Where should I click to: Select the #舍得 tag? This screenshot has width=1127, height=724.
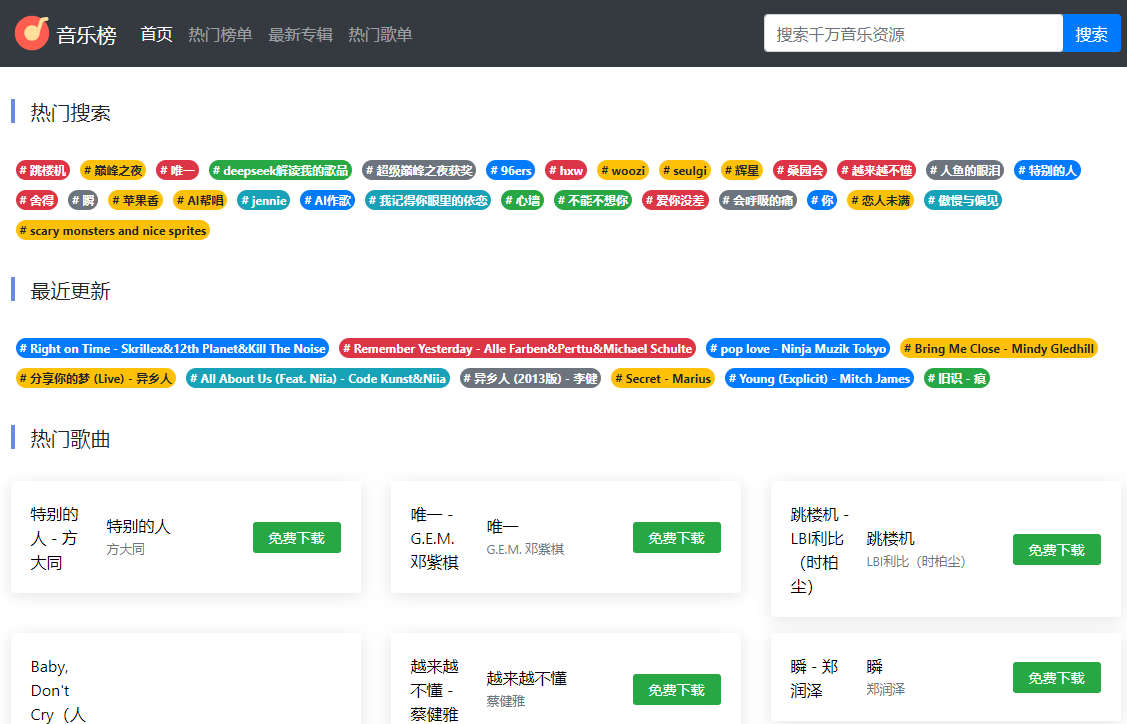tap(37, 201)
